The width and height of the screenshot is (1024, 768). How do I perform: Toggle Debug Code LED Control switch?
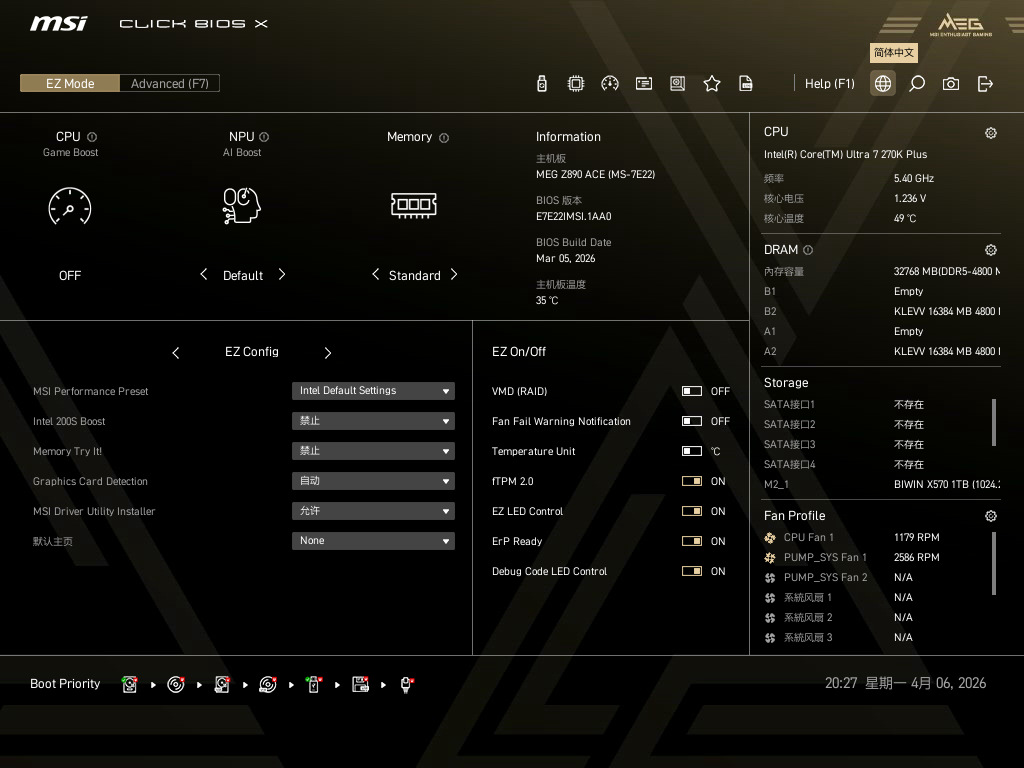[692, 571]
